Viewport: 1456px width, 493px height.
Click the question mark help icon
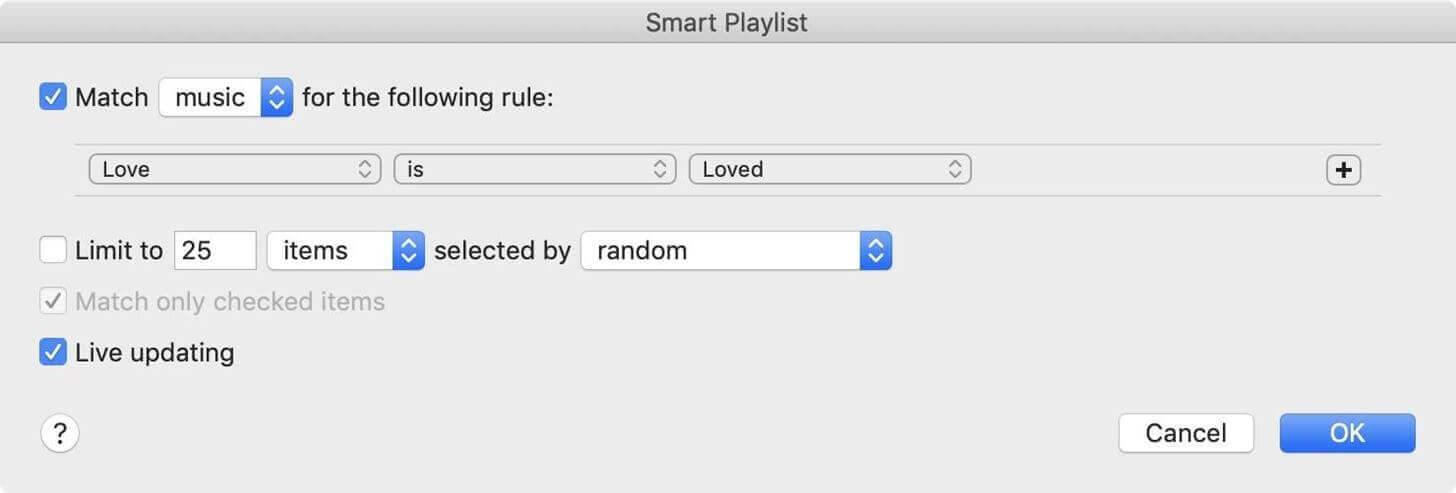[x=60, y=434]
